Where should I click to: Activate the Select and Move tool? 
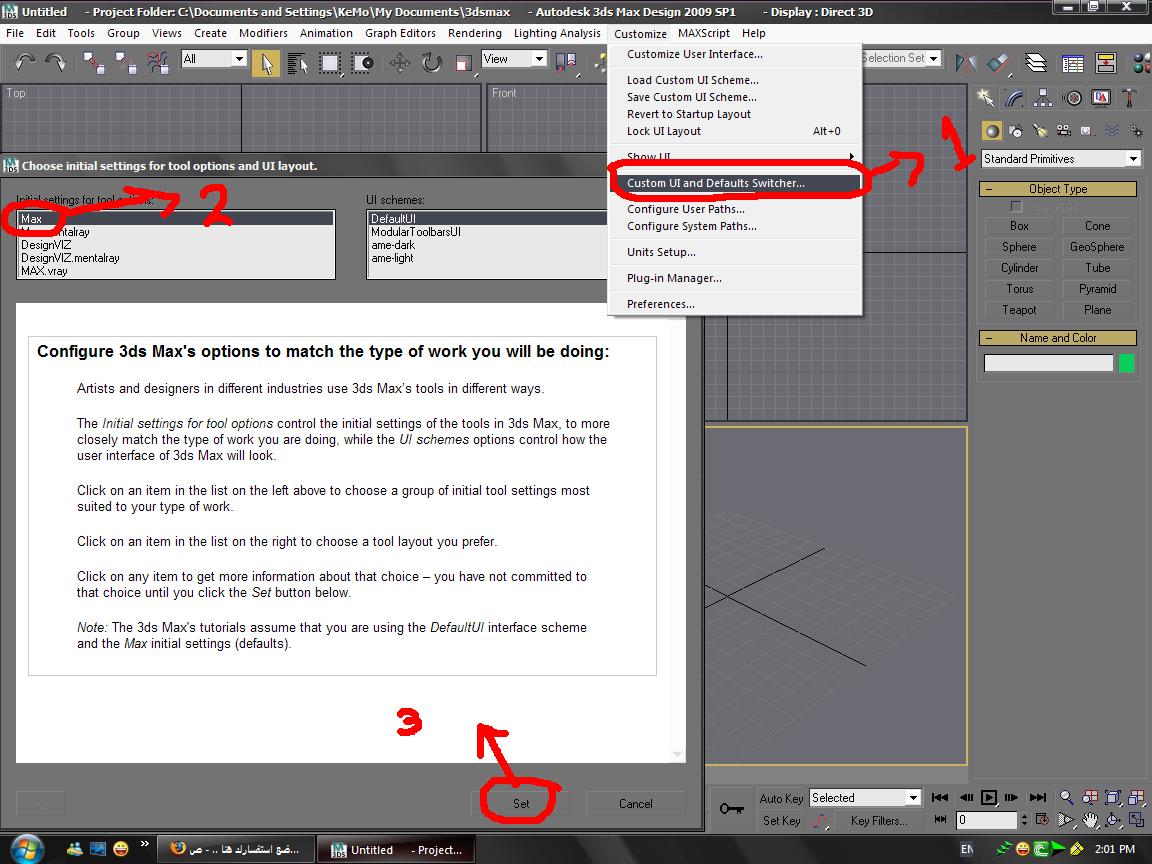[x=400, y=63]
